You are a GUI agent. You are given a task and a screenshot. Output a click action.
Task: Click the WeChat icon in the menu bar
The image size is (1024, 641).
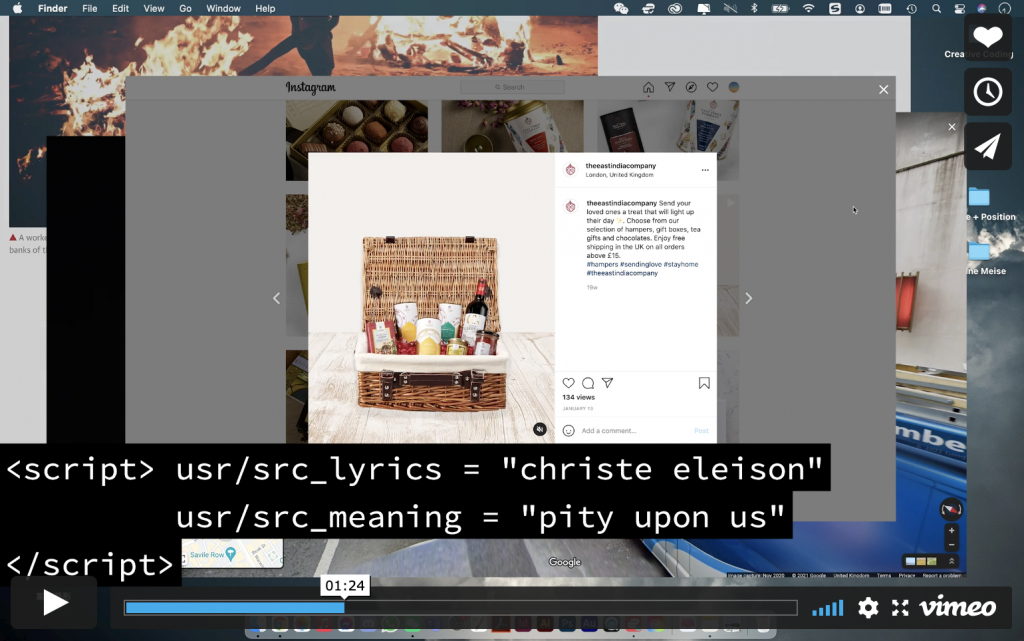[x=621, y=8]
